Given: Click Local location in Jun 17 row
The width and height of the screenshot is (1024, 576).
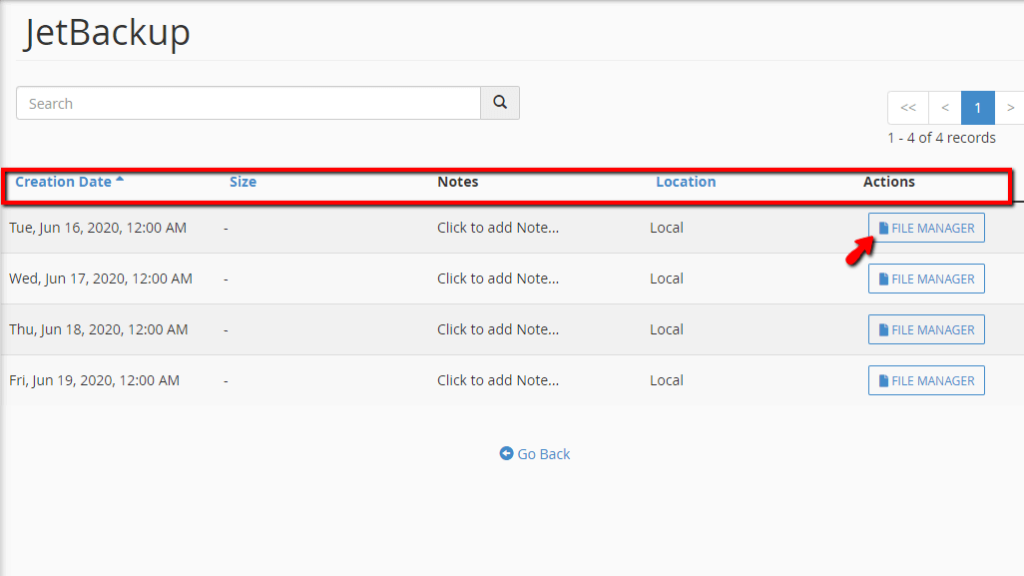Looking at the screenshot, I should coord(666,279).
